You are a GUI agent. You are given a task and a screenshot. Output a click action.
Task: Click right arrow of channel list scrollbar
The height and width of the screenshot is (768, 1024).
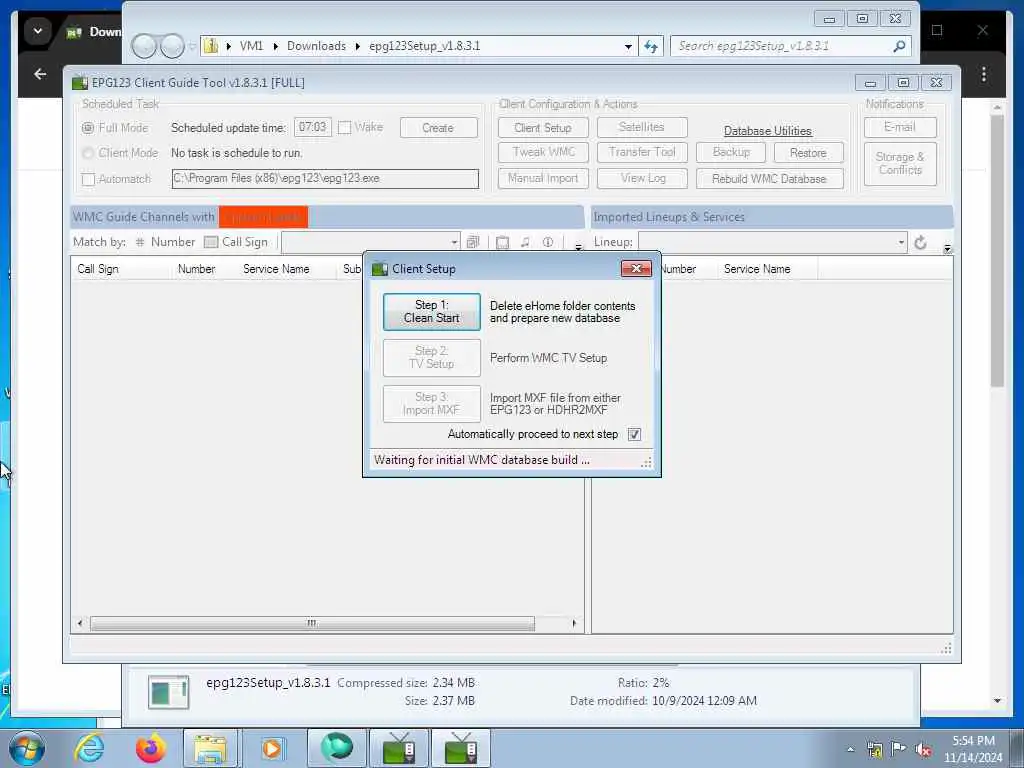click(574, 624)
